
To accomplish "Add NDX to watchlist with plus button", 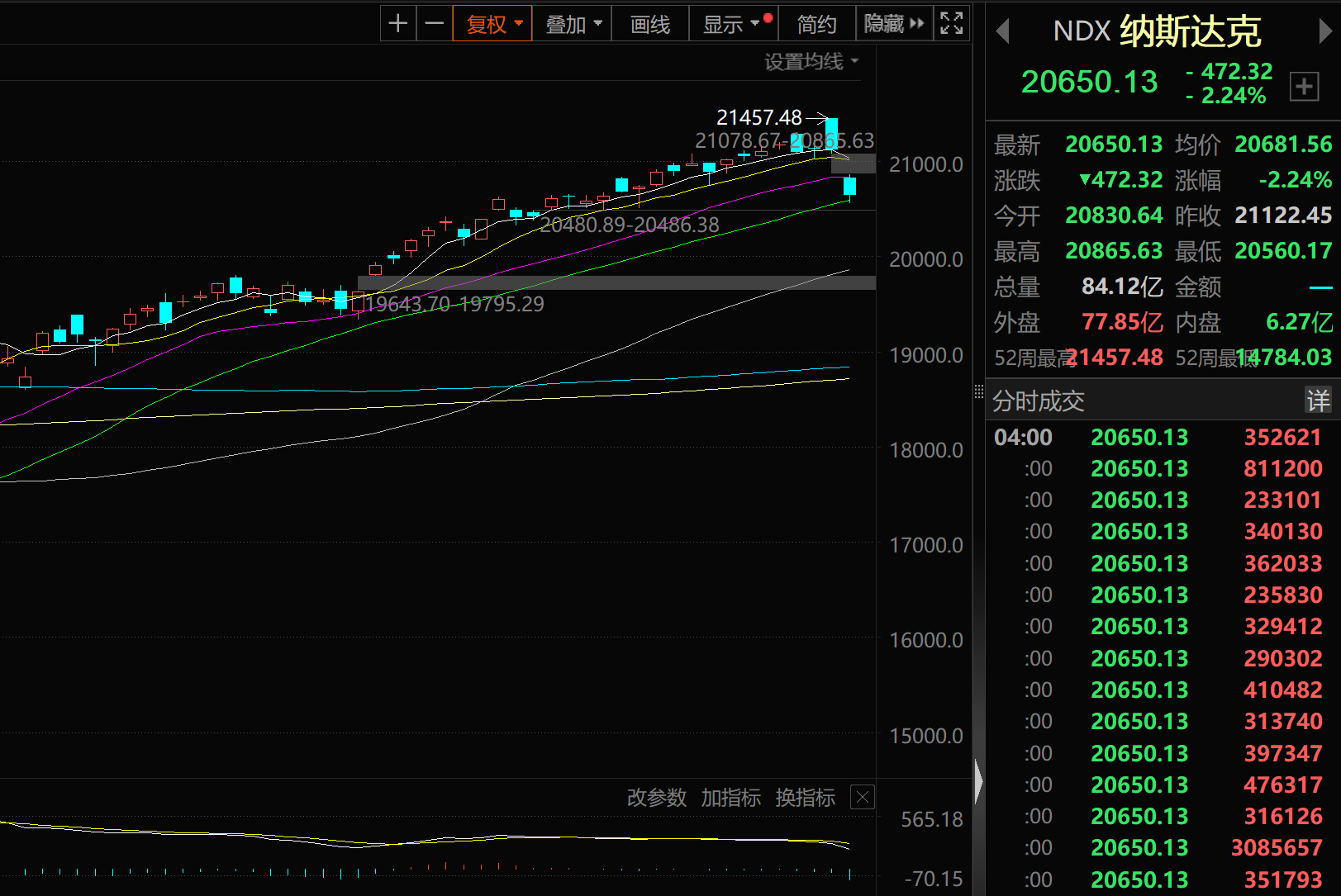I will click(1304, 86).
